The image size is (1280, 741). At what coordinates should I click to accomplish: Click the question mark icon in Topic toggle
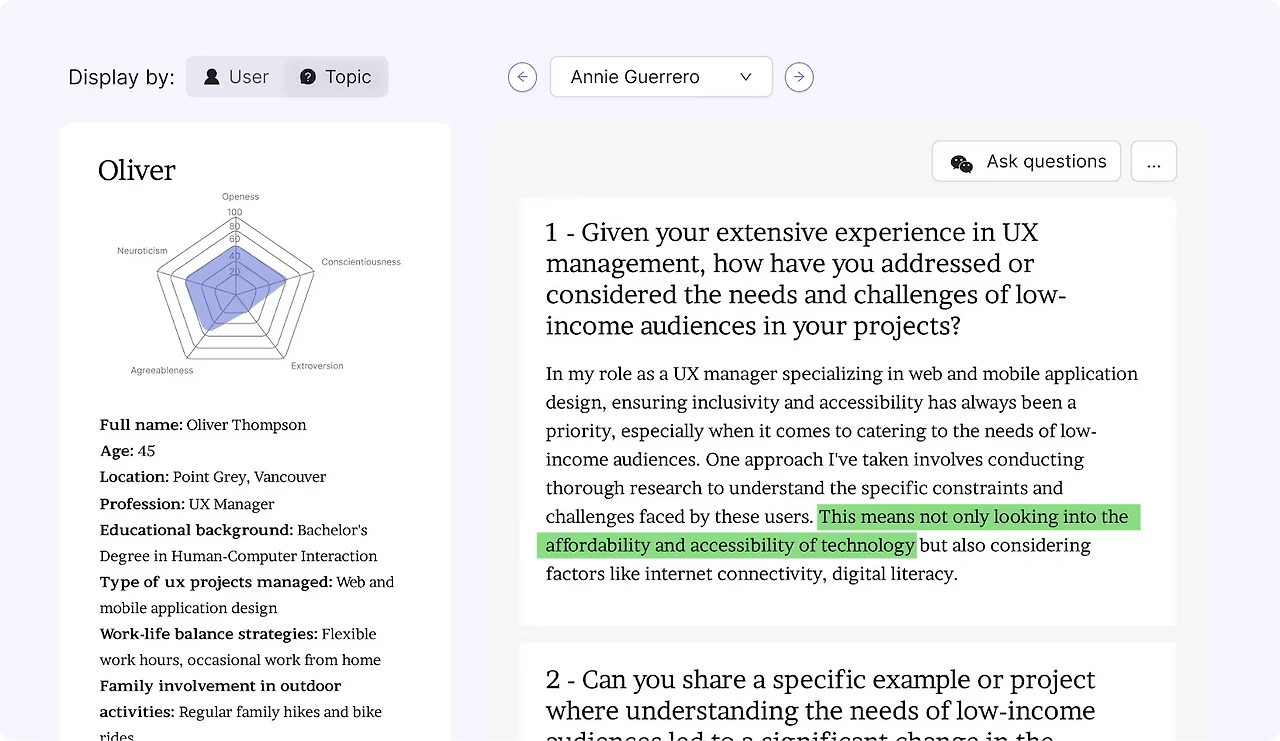point(308,77)
